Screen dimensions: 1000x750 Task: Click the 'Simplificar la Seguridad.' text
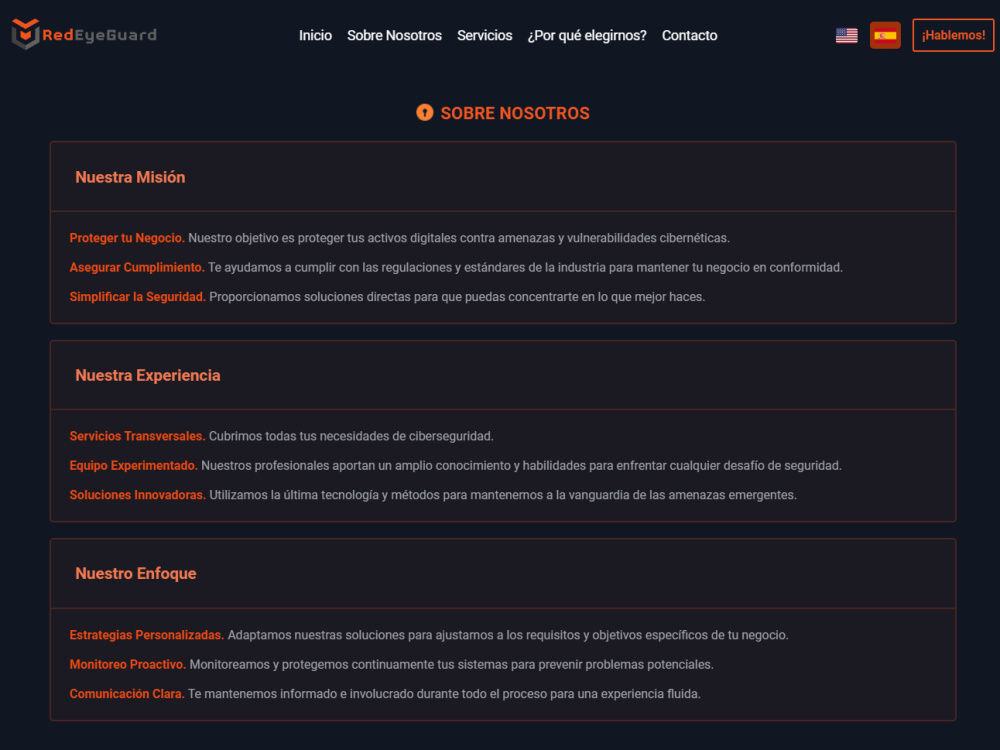click(x=138, y=297)
